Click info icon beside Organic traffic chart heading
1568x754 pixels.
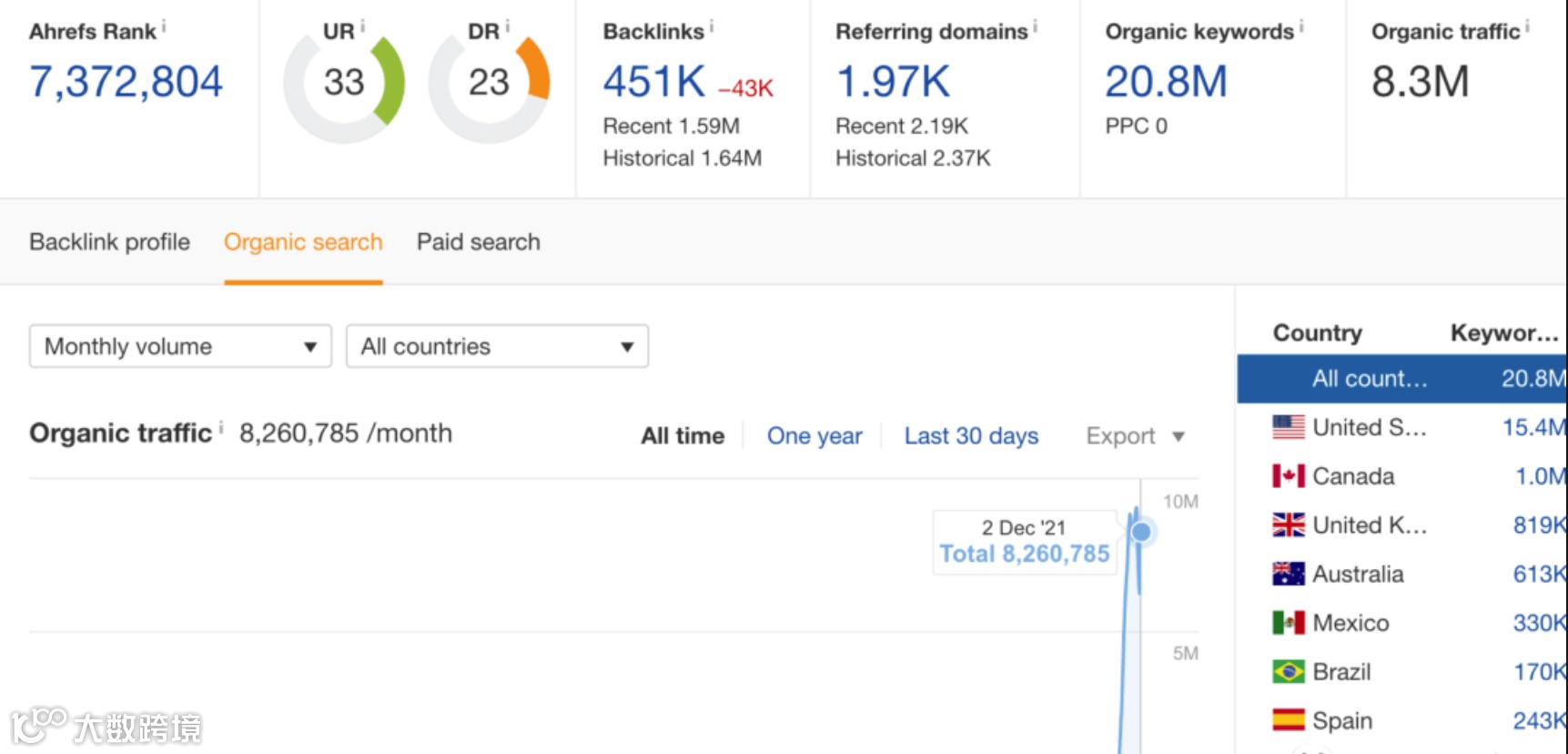pyautogui.click(x=221, y=428)
